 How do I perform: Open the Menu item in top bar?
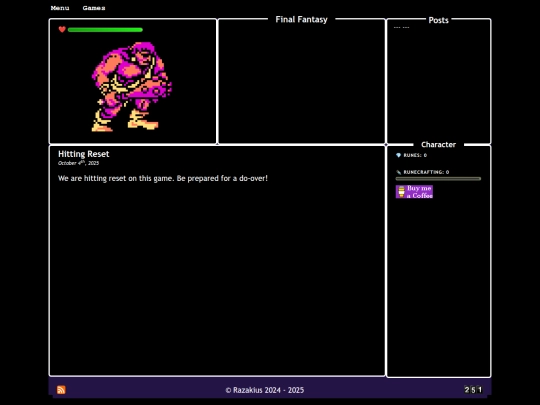coord(60,8)
